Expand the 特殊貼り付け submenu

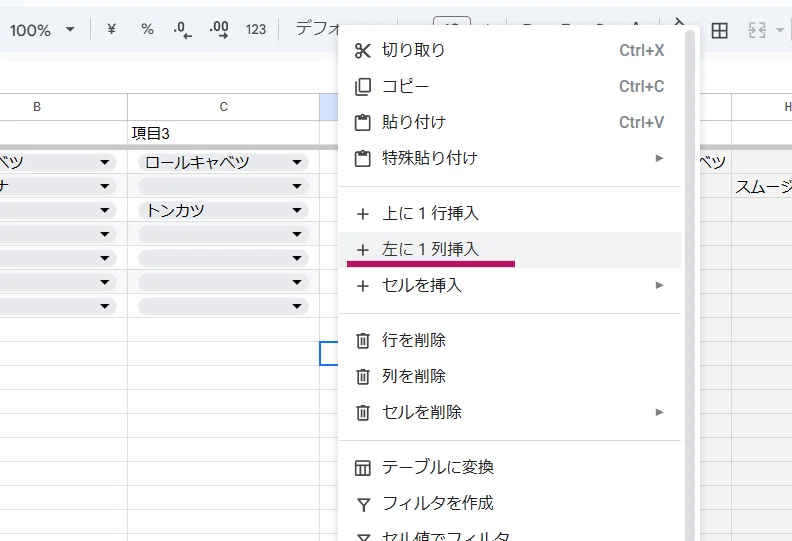[x=510, y=158]
